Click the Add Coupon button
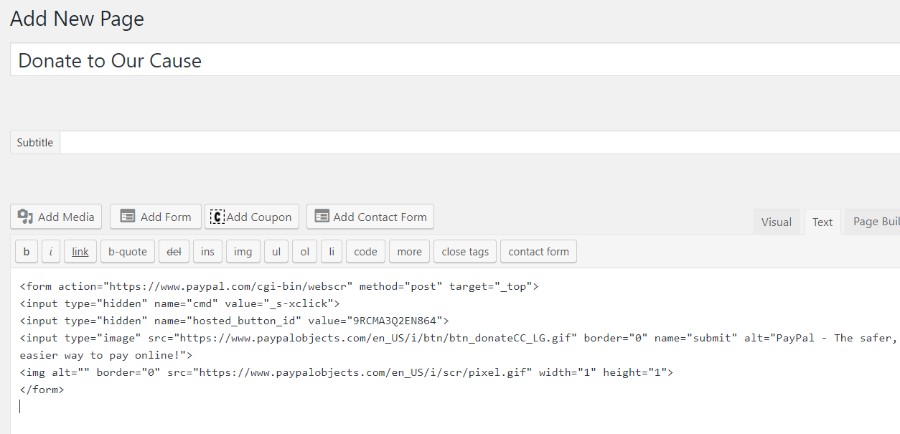This screenshot has height=434, width=900. coord(252,217)
